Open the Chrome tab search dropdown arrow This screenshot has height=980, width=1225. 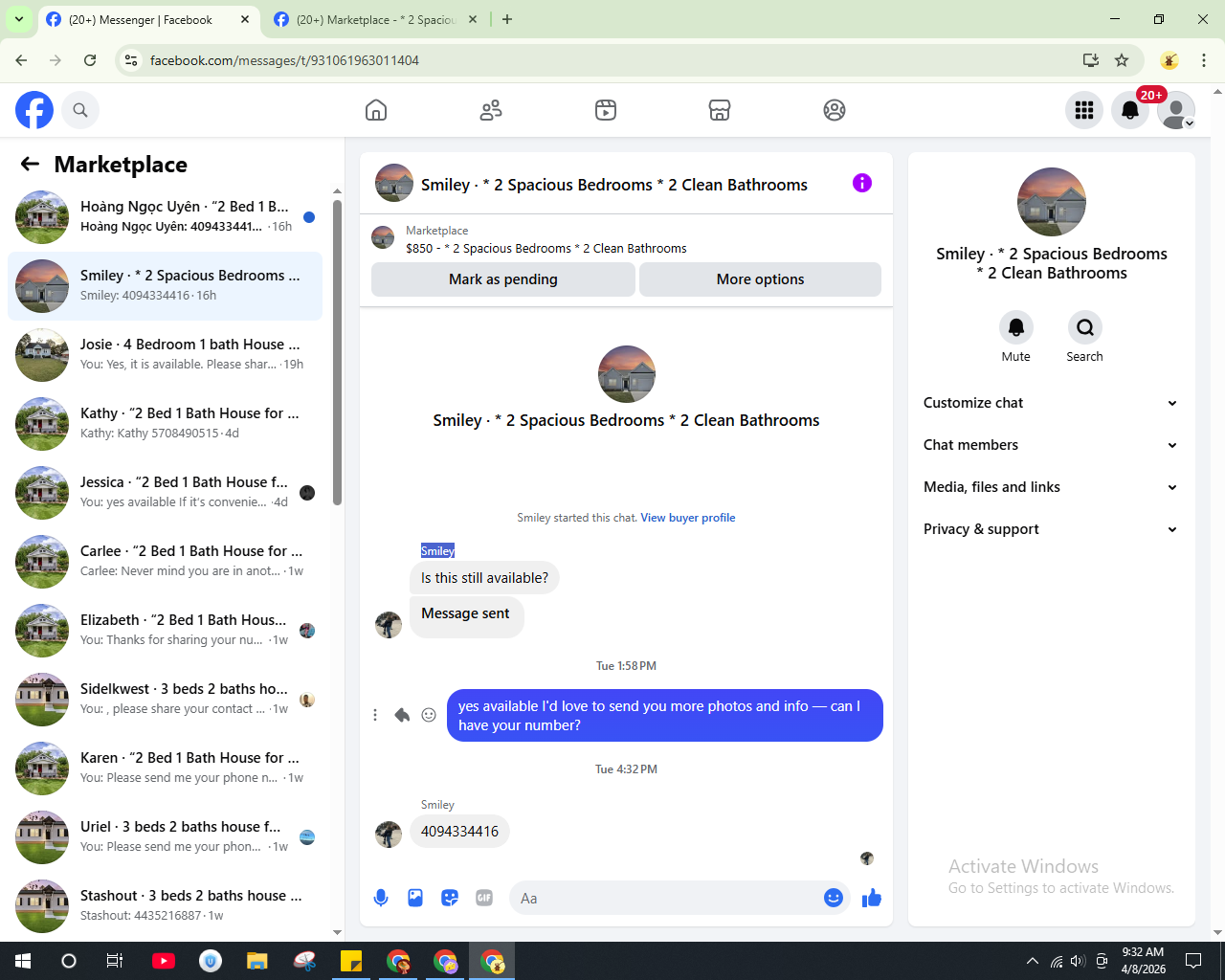pyautogui.click(x=19, y=19)
